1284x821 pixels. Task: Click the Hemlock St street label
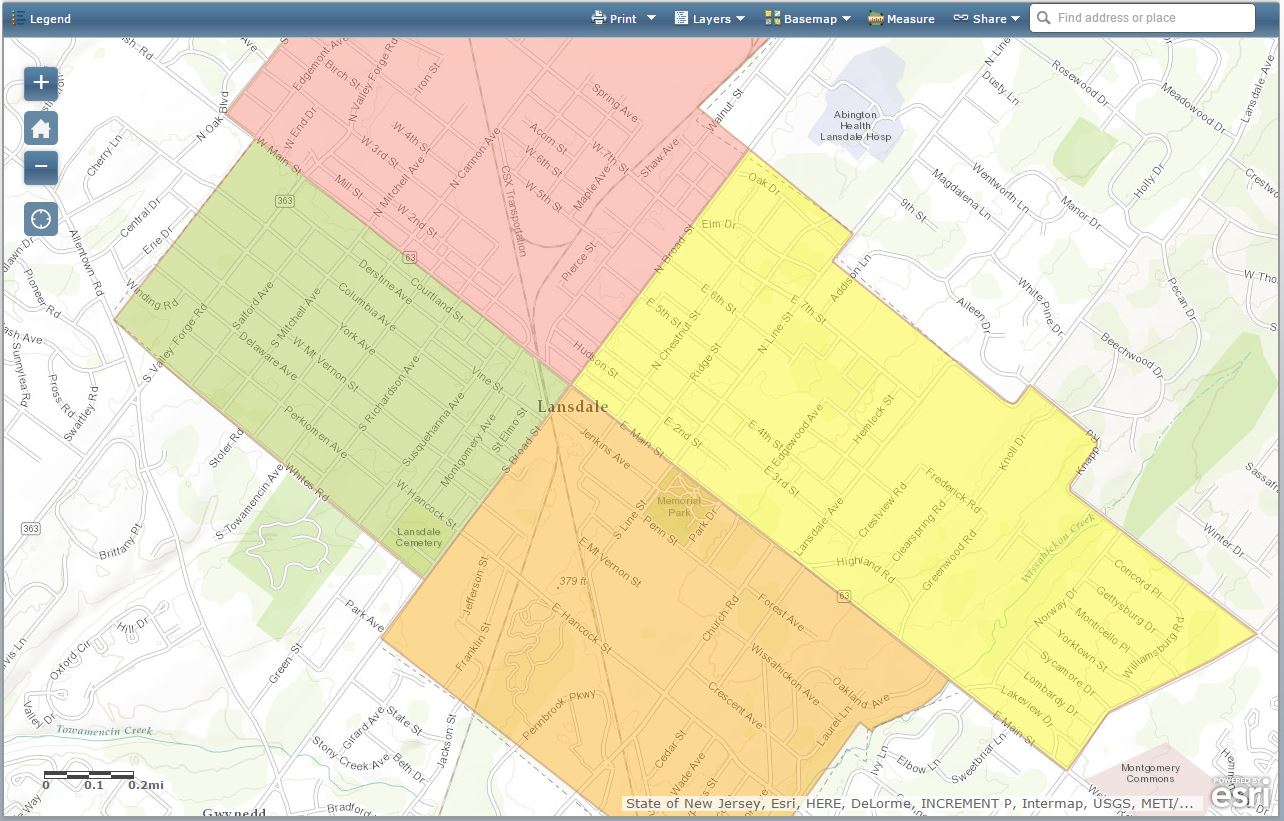coord(874,420)
